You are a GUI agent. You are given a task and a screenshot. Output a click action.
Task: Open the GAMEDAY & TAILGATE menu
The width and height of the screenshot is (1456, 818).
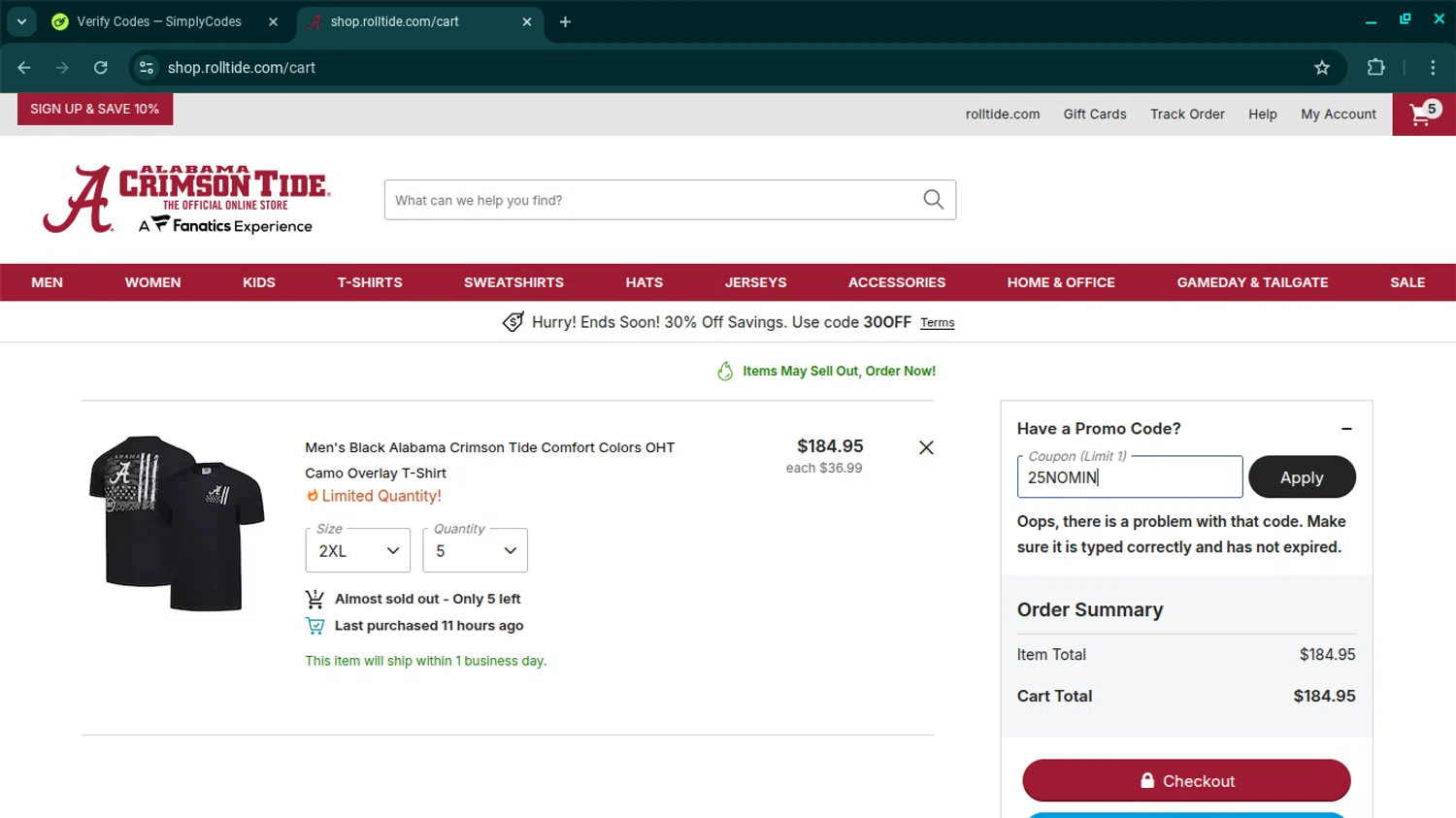(1252, 282)
